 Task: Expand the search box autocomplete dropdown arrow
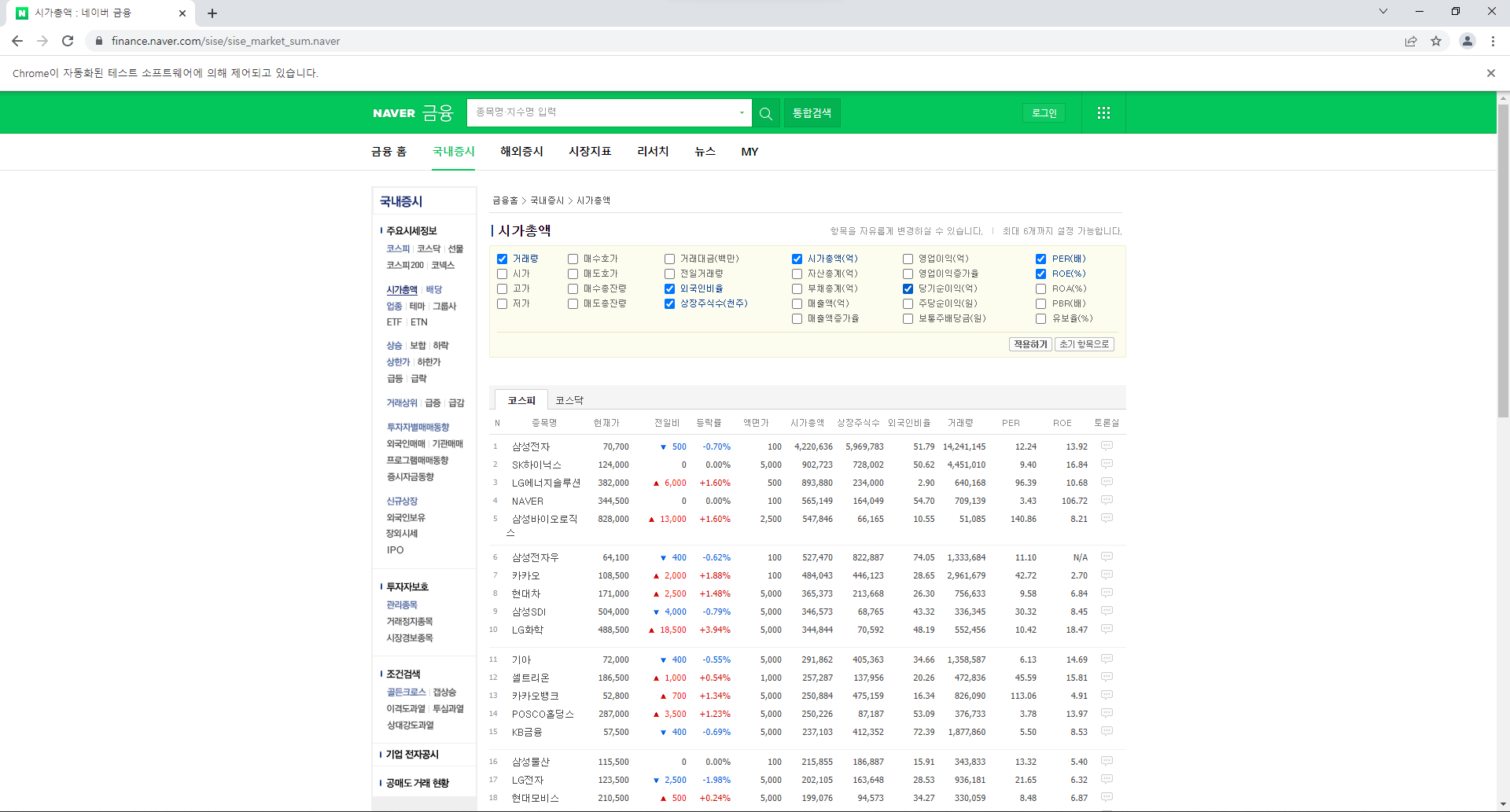(x=742, y=113)
